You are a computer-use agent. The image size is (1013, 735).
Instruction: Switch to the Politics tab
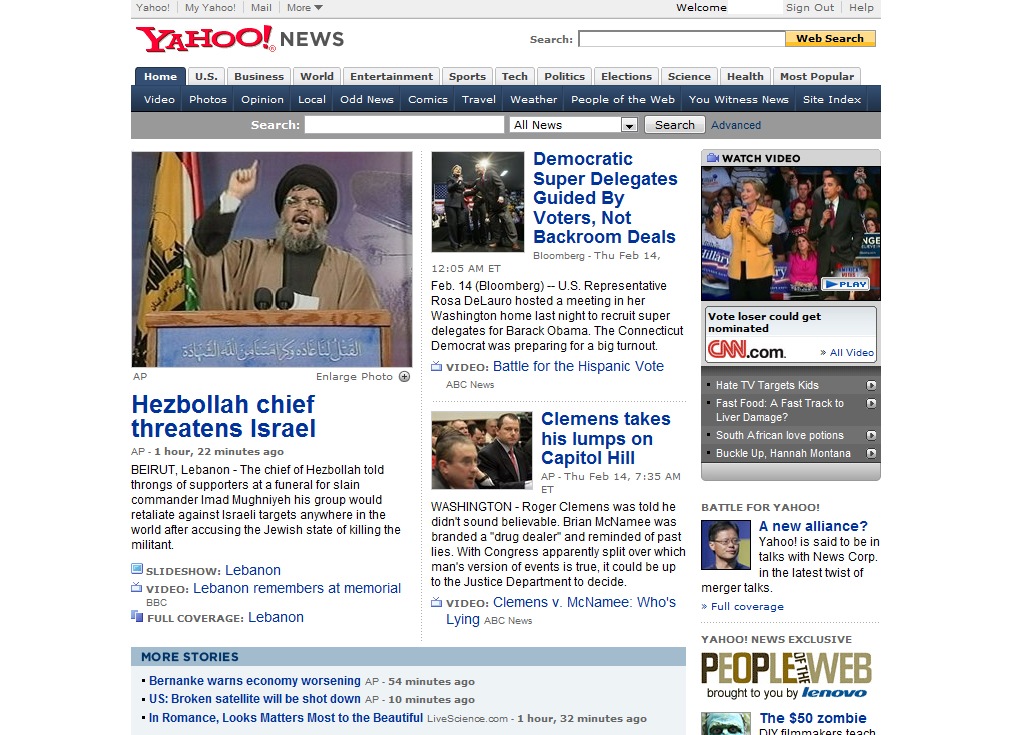click(x=564, y=76)
